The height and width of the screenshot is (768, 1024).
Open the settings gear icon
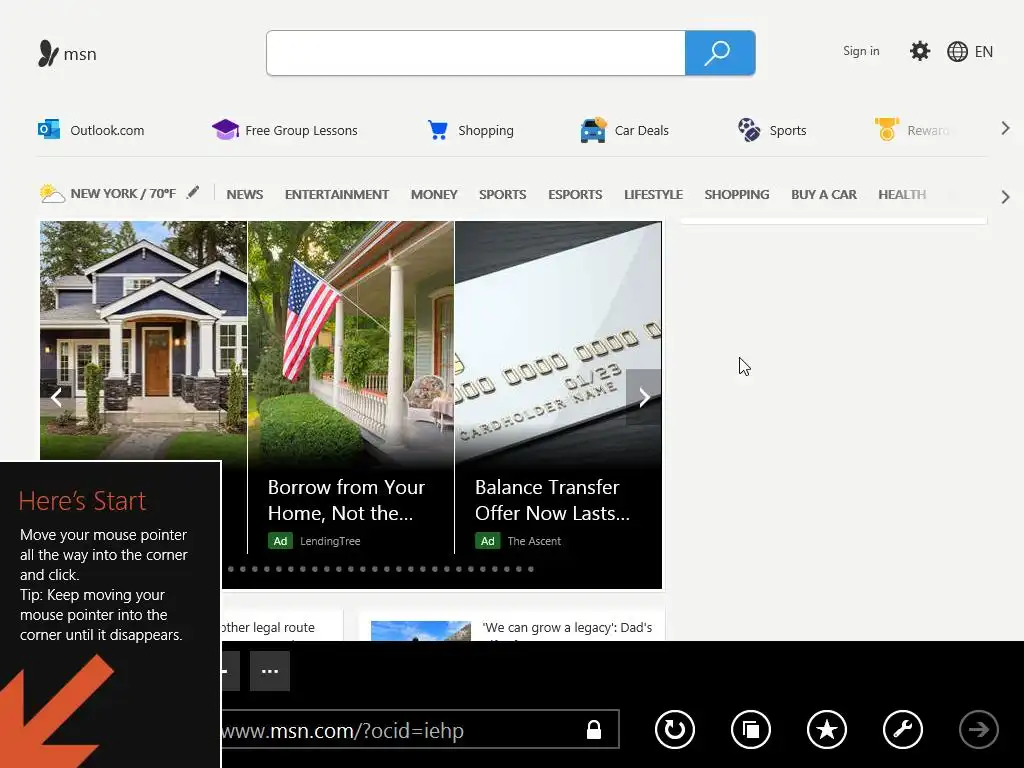click(920, 51)
